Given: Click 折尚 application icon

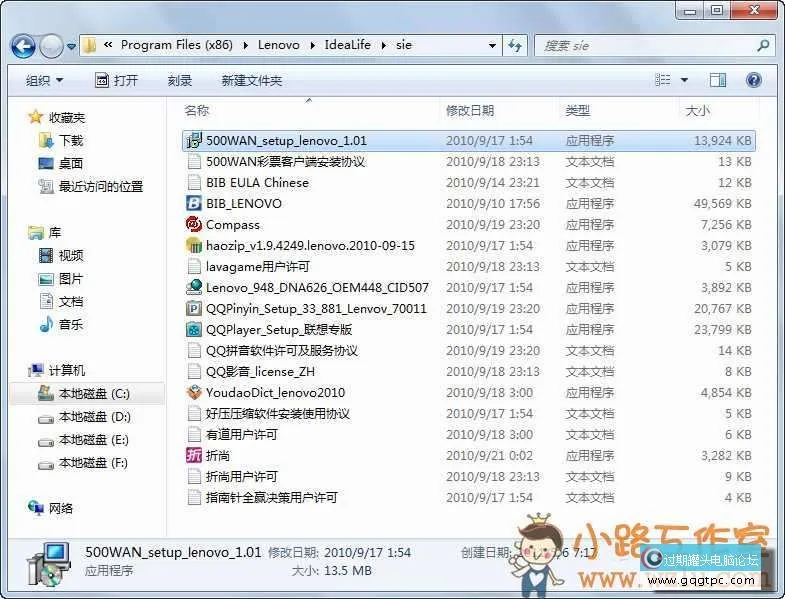Looking at the screenshot, I should [194, 455].
